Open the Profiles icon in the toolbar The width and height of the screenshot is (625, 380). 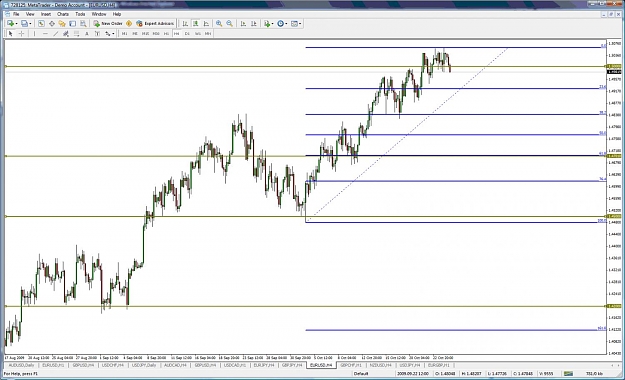click(24, 24)
